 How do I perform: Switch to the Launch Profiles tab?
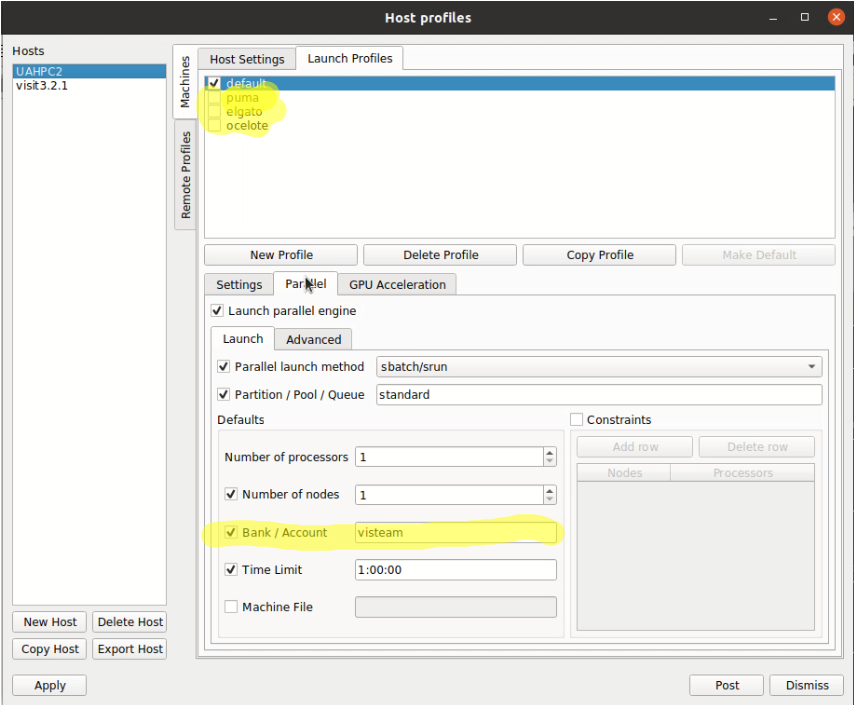pos(350,58)
